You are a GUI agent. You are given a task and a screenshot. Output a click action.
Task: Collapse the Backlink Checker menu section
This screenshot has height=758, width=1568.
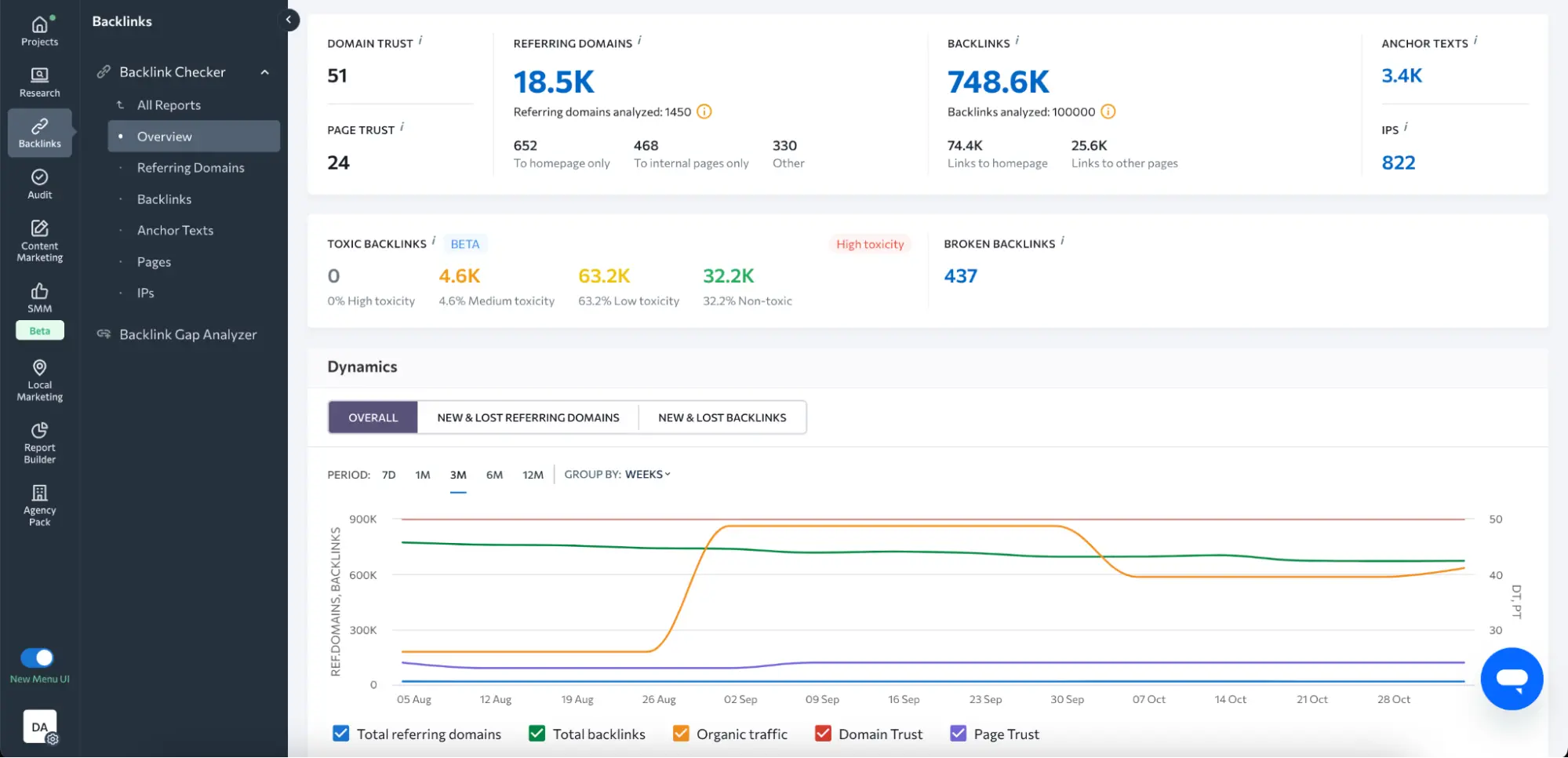click(x=265, y=72)
